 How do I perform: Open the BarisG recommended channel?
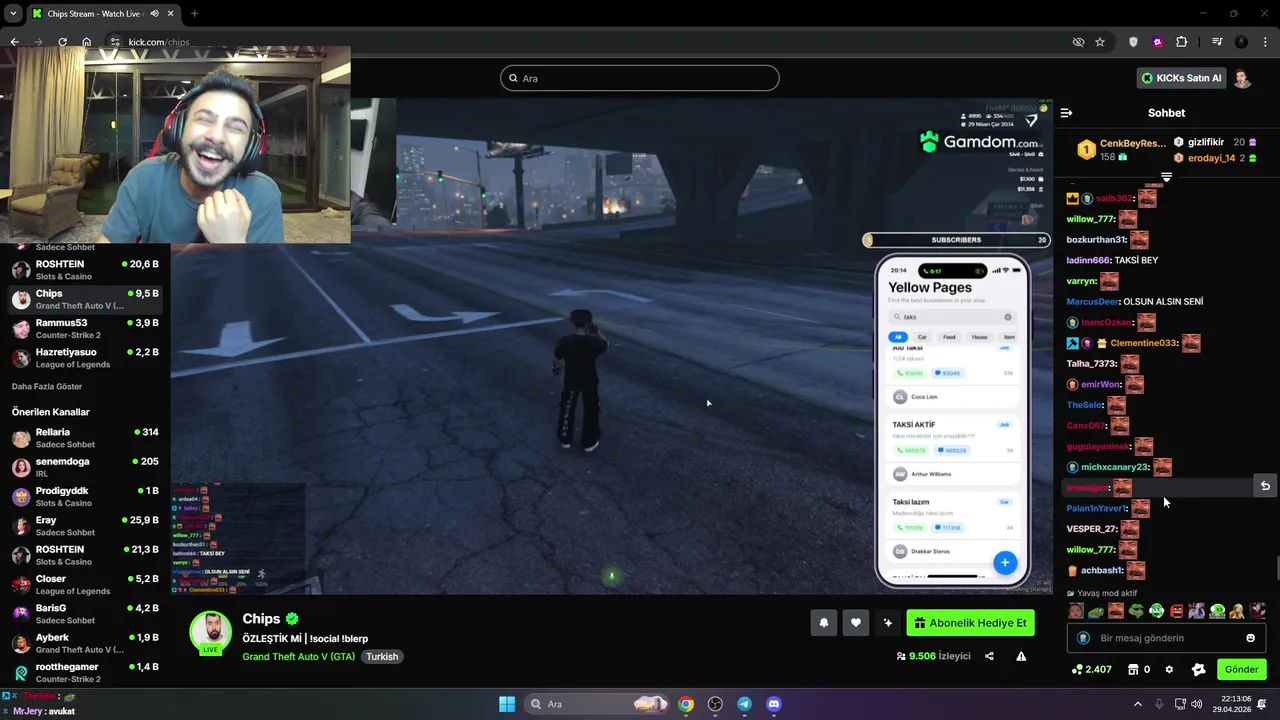tap(85, 614)
